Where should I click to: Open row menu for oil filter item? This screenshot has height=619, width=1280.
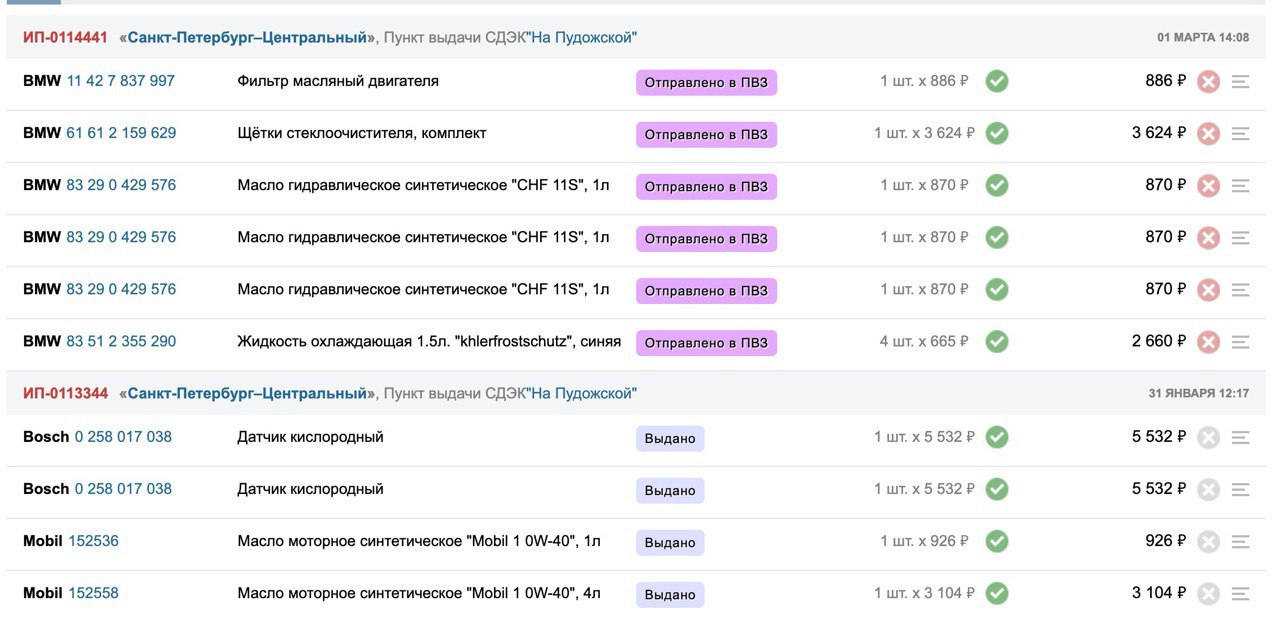[x=1241, y=82]
